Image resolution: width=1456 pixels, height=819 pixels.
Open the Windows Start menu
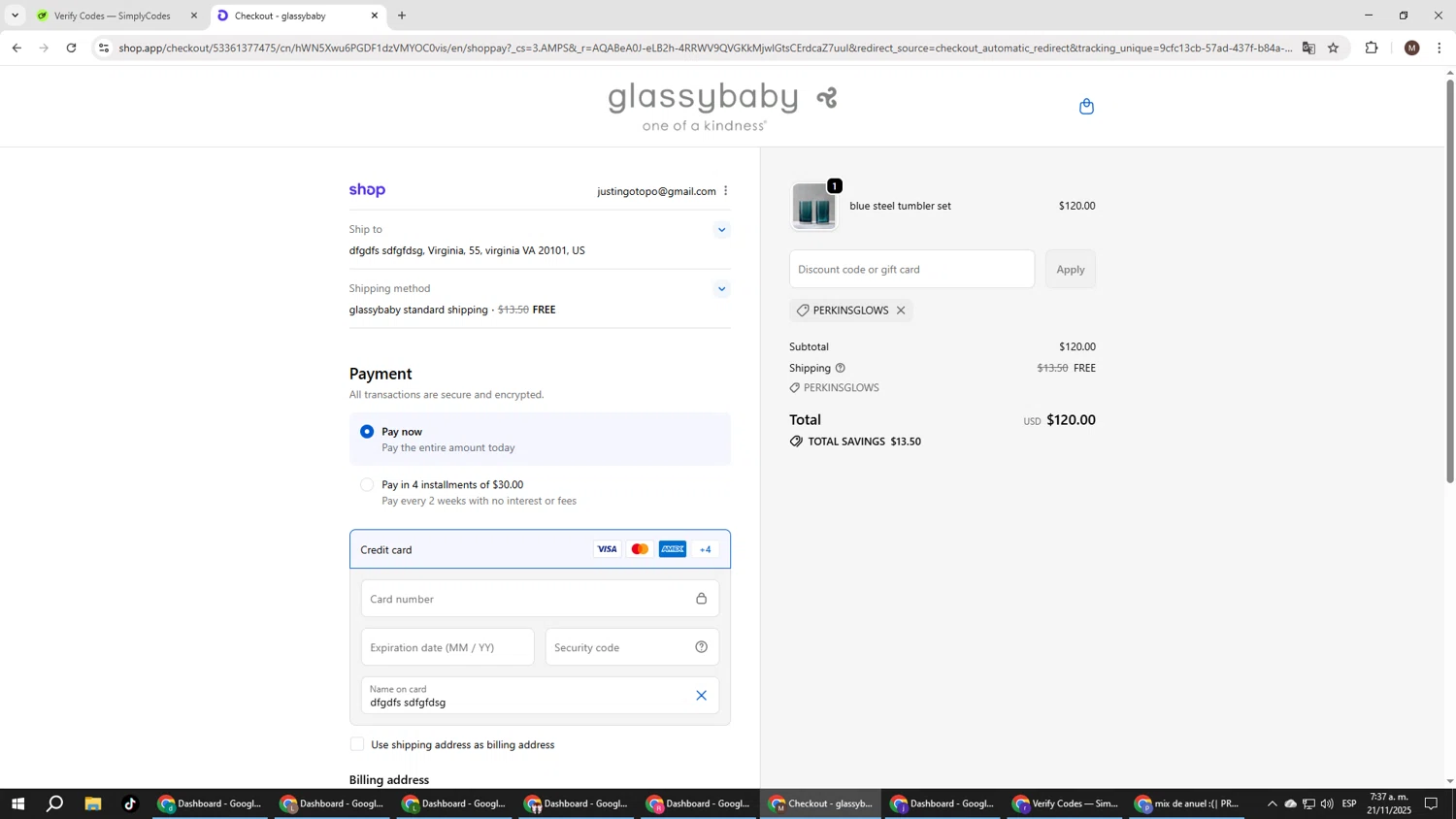(17, 804)
